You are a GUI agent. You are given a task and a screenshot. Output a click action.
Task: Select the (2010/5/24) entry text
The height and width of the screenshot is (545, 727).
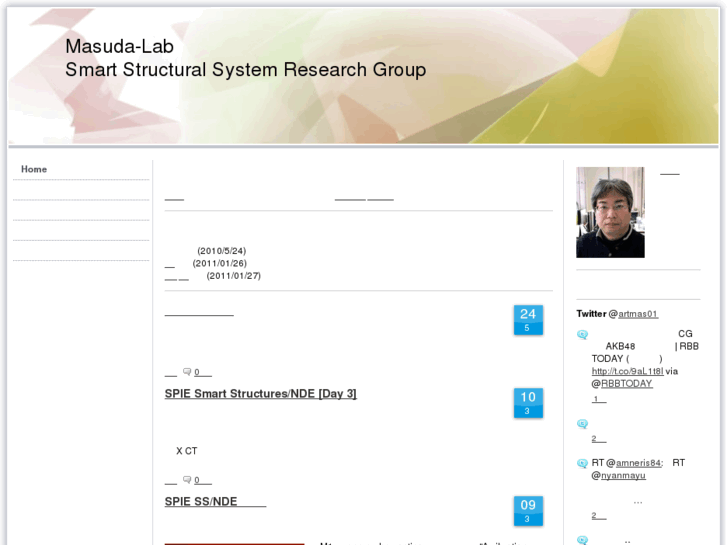tap(222, 251)
